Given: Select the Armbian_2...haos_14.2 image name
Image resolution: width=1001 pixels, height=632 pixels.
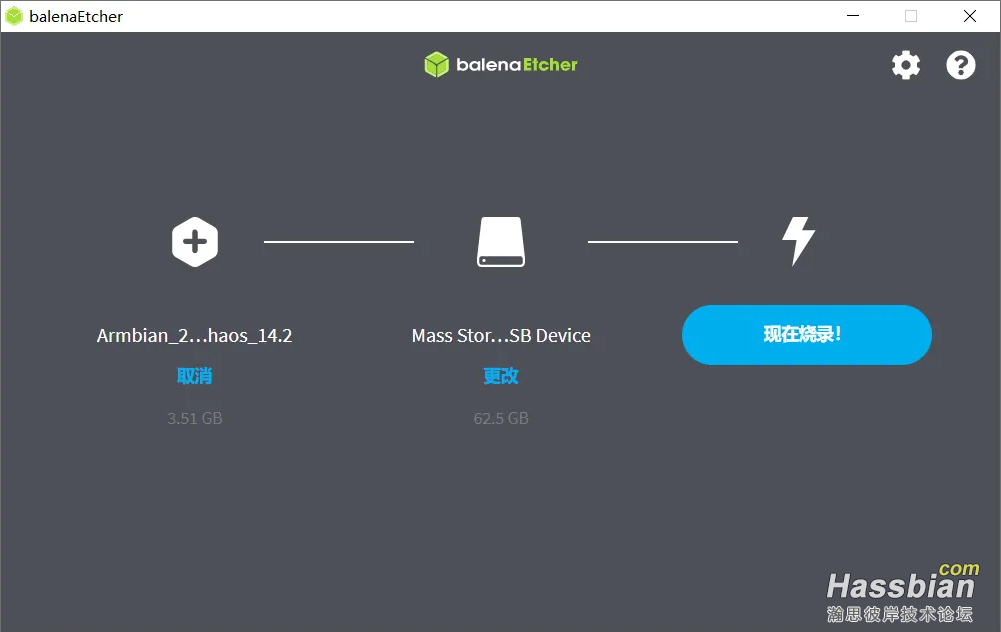Looking at the screenshot, I should coord(195,336).
